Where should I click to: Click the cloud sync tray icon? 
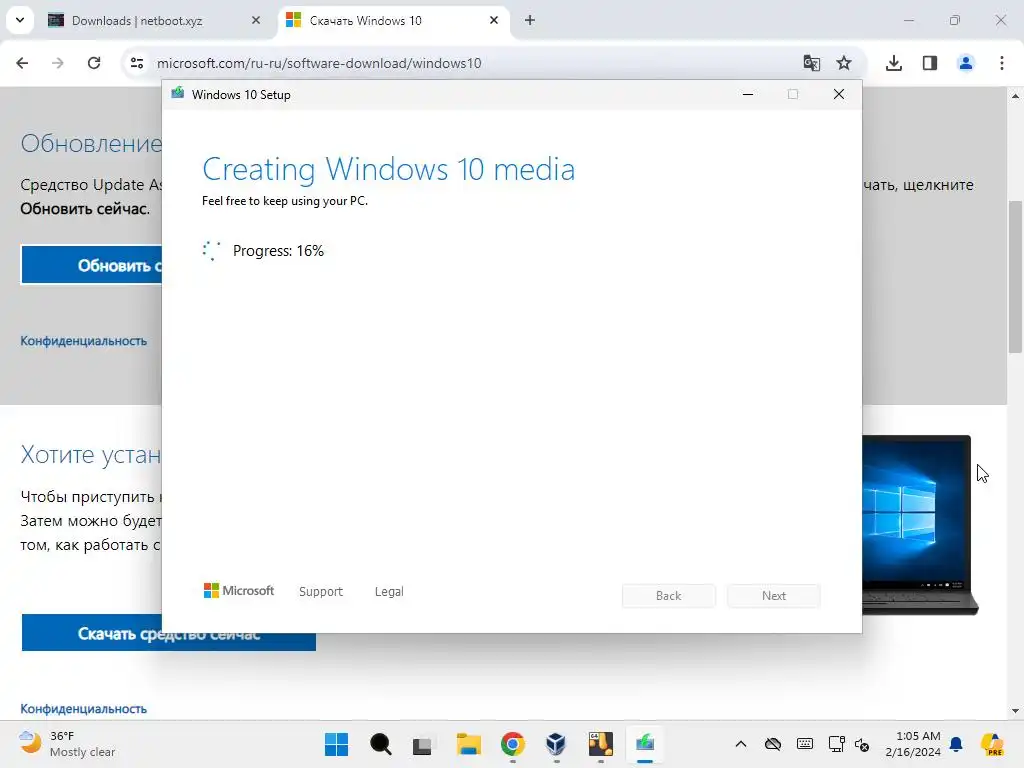click(x=773, y=744)
